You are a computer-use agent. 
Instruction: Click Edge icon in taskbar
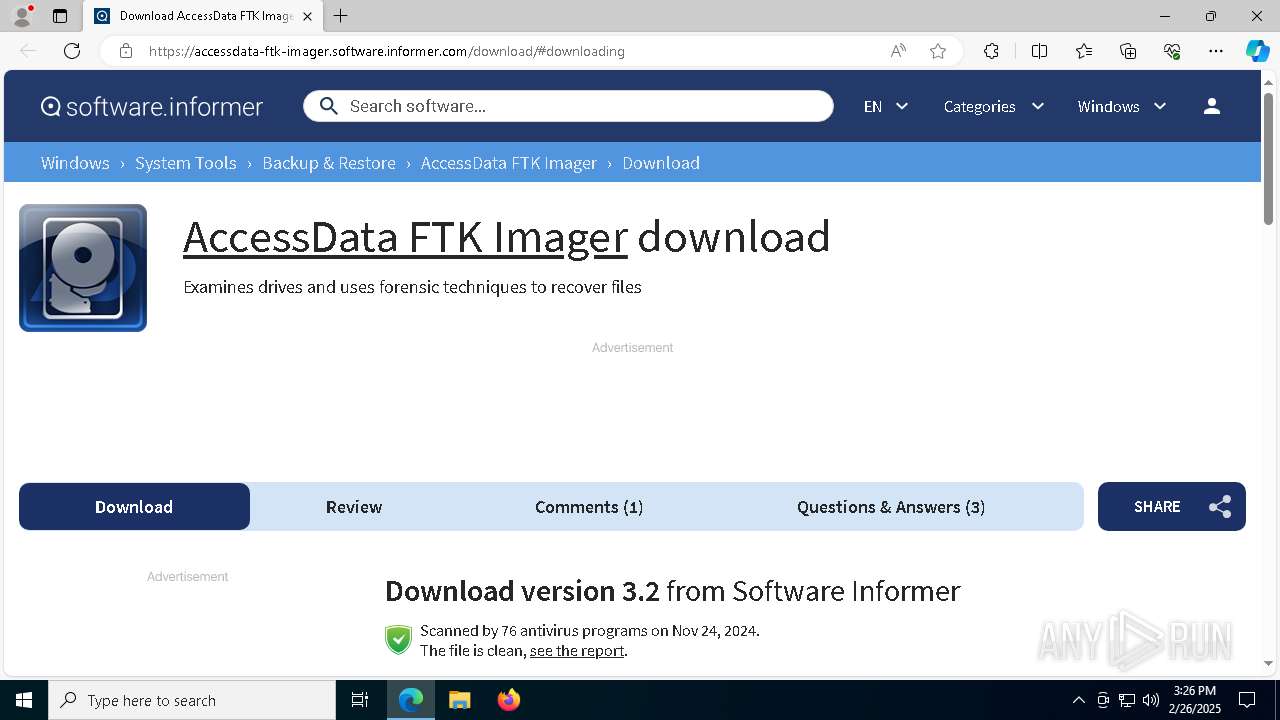point(411,700)
